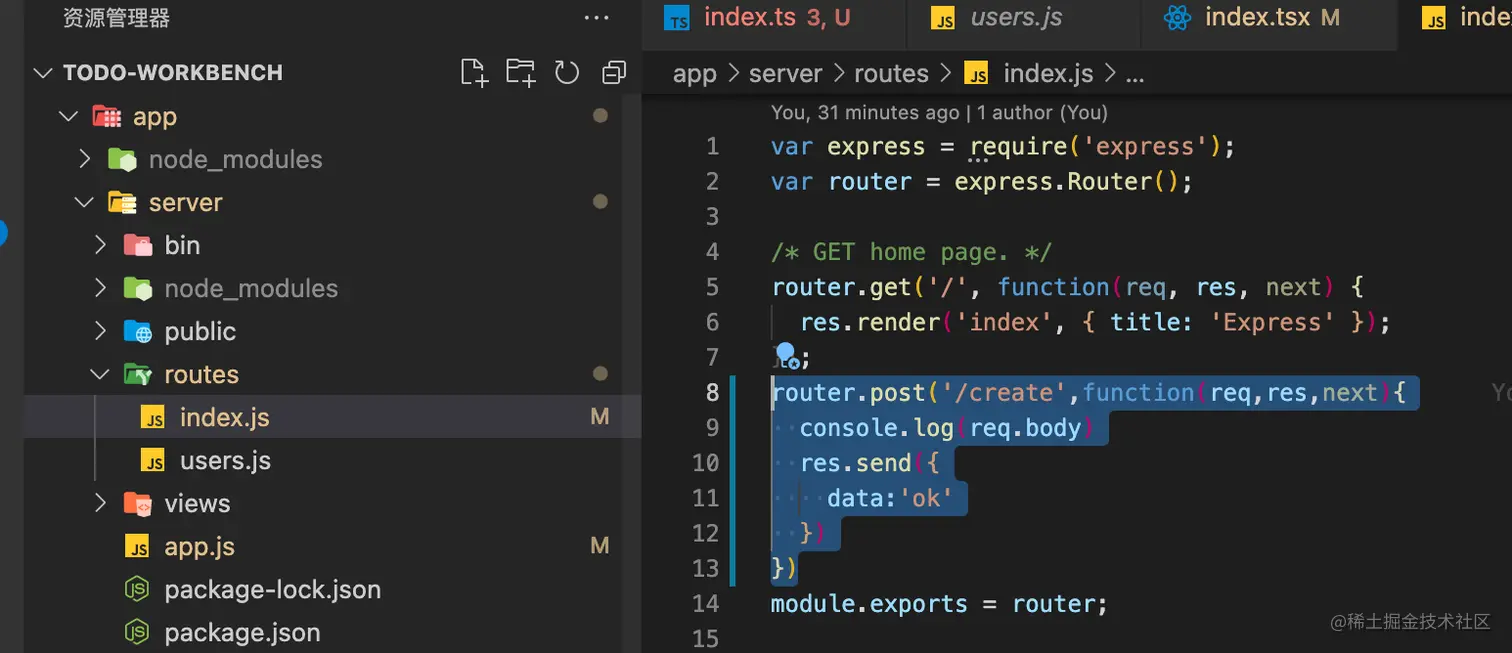Click the modified M badge next to app.js
Screen dimensions: 1512x653
pyautogui.click(x=600, y=546)
